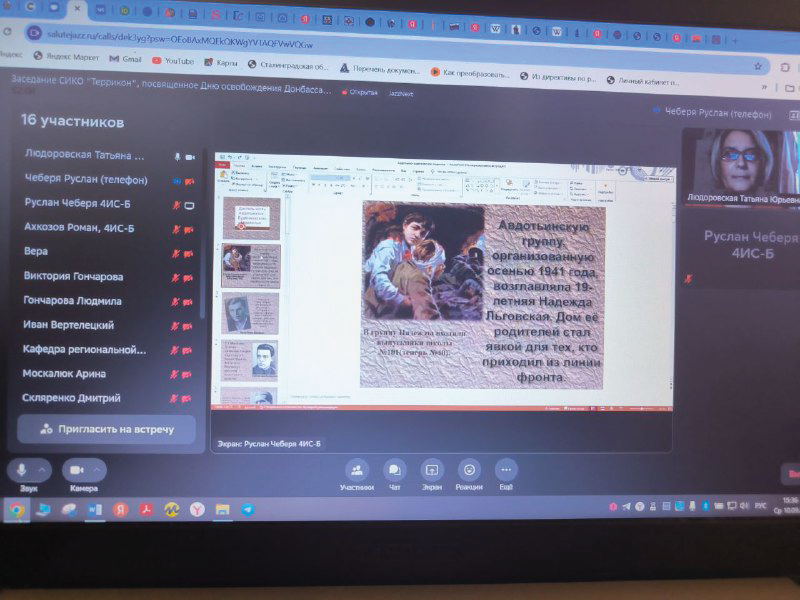Click camera icon for Людоровская Татьяна

pos(190,158)
